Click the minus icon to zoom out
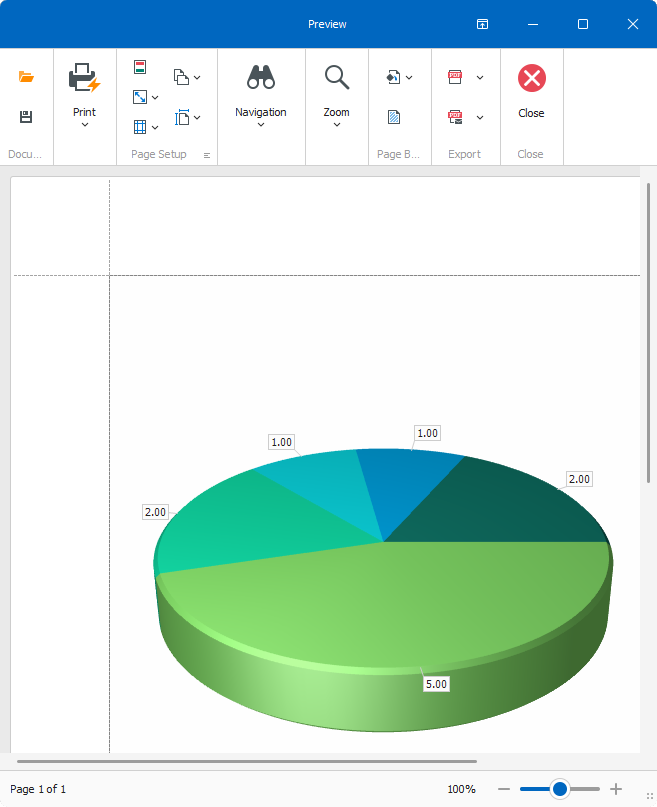This screenshot has width=657, height=807. click(504, 789)
